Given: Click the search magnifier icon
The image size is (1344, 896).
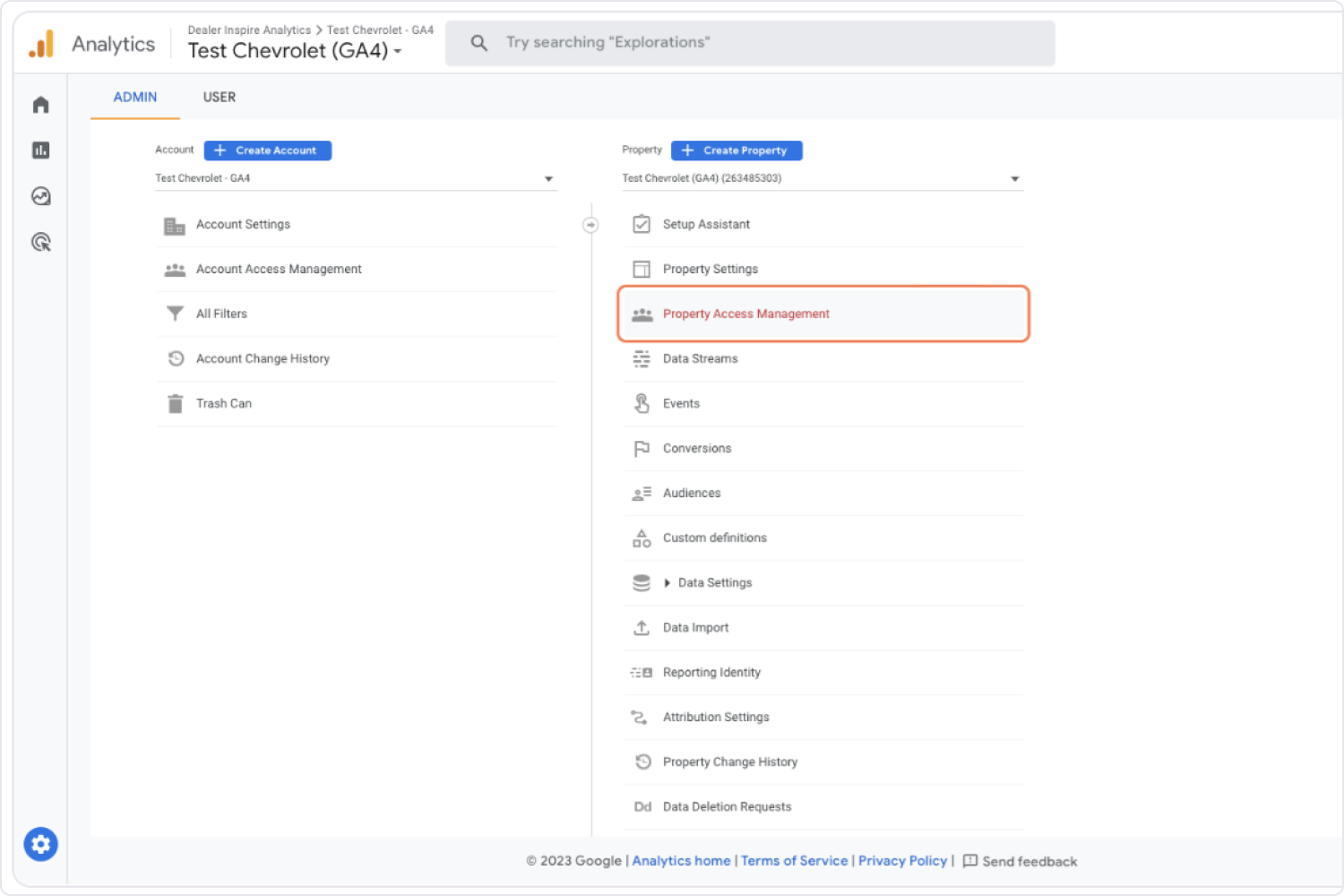Looking at the screenshot, I should pos(479,43).
